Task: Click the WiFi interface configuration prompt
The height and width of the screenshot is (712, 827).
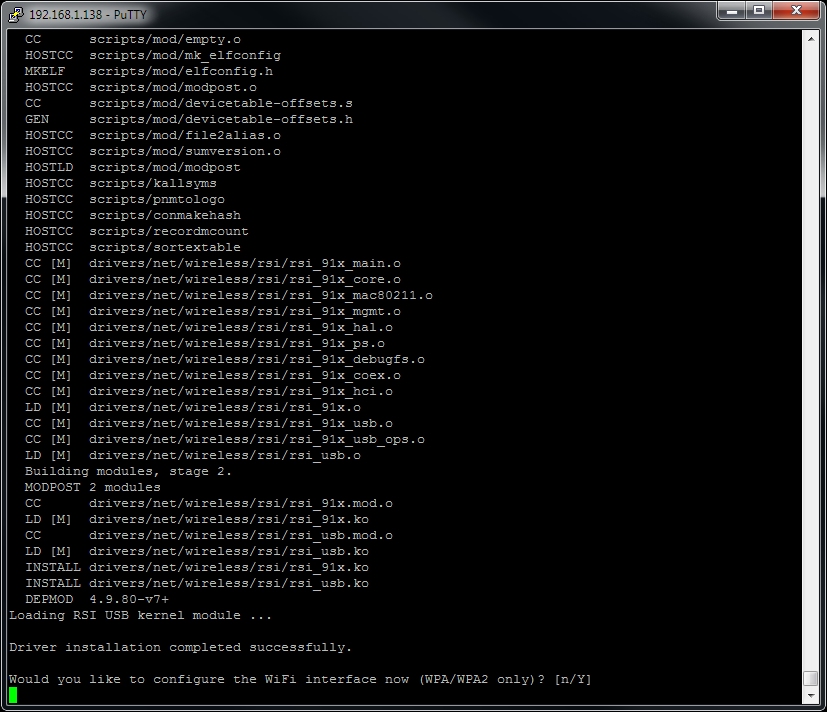Action: point(300,679)
